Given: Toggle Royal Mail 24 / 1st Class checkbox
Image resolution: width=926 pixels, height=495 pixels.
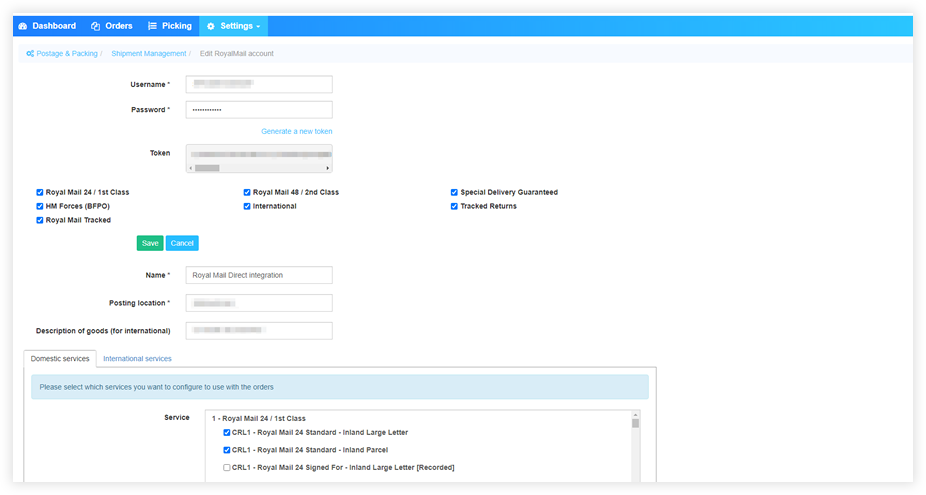Looking at the screenshot, I should [40, 193].
